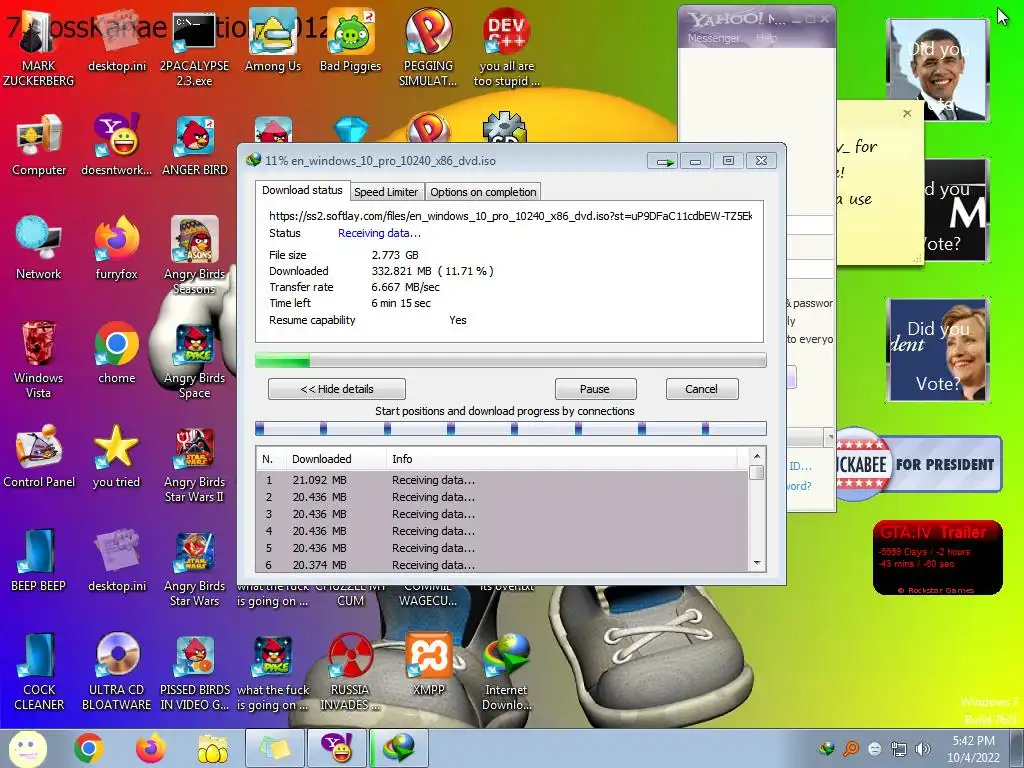This screenshot has width=1024, height=768.
Task: Open the DEV C++ 'you all are too stupid' icon
Action: 506,49
